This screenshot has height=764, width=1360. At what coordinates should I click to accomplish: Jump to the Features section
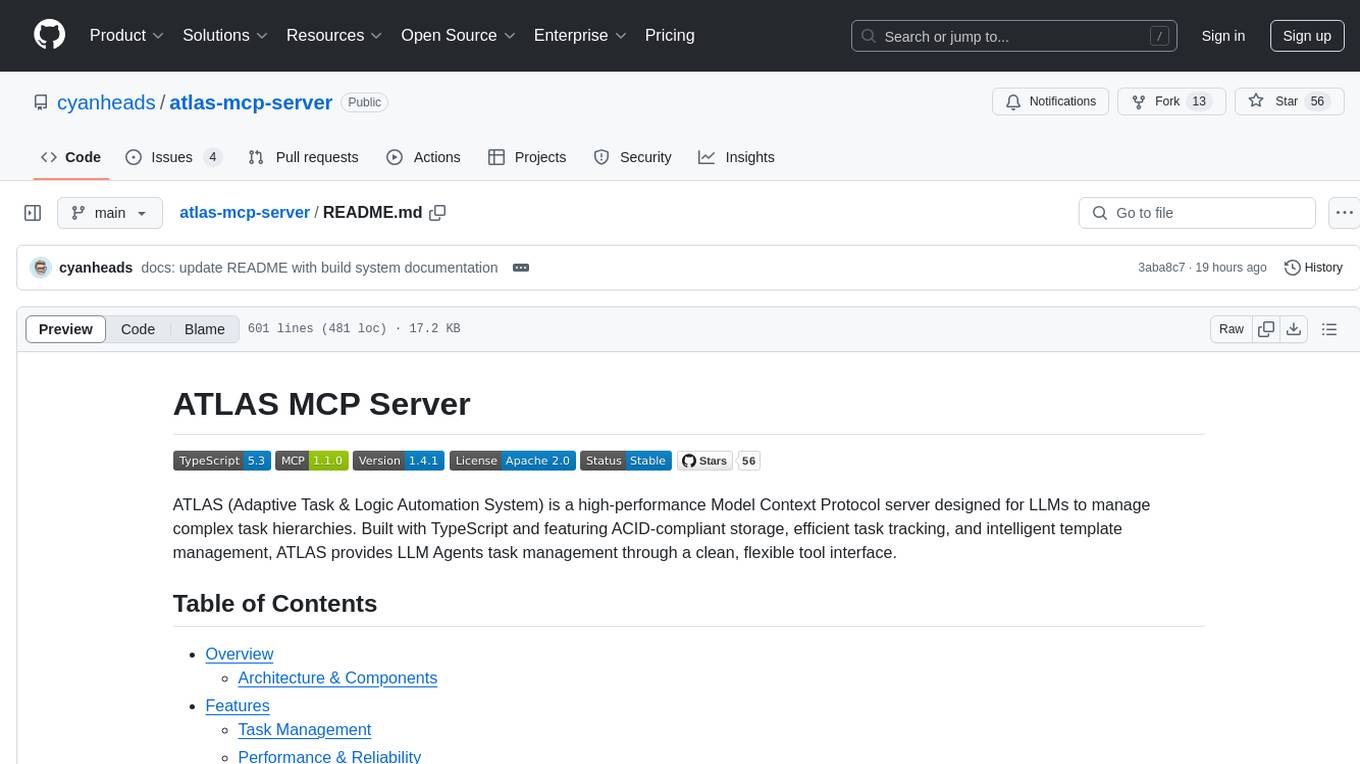pos(237,706)
